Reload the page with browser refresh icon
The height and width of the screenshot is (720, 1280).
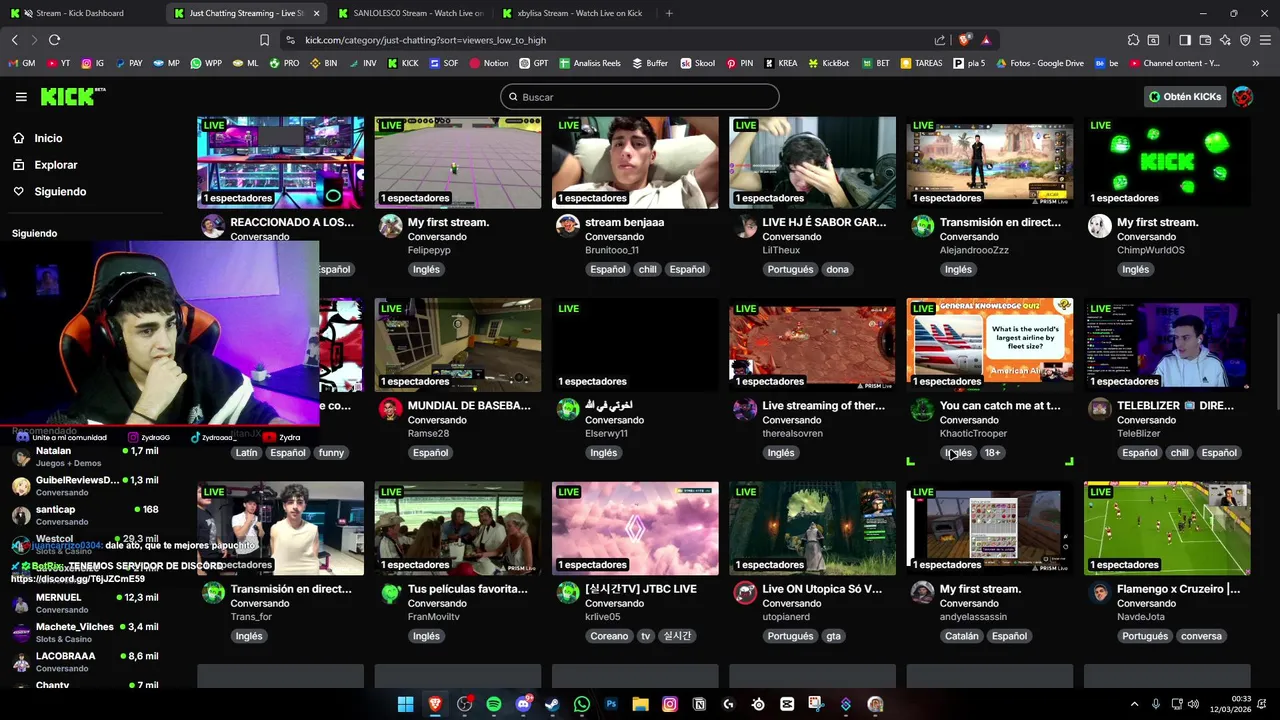(x=54, y=40)
